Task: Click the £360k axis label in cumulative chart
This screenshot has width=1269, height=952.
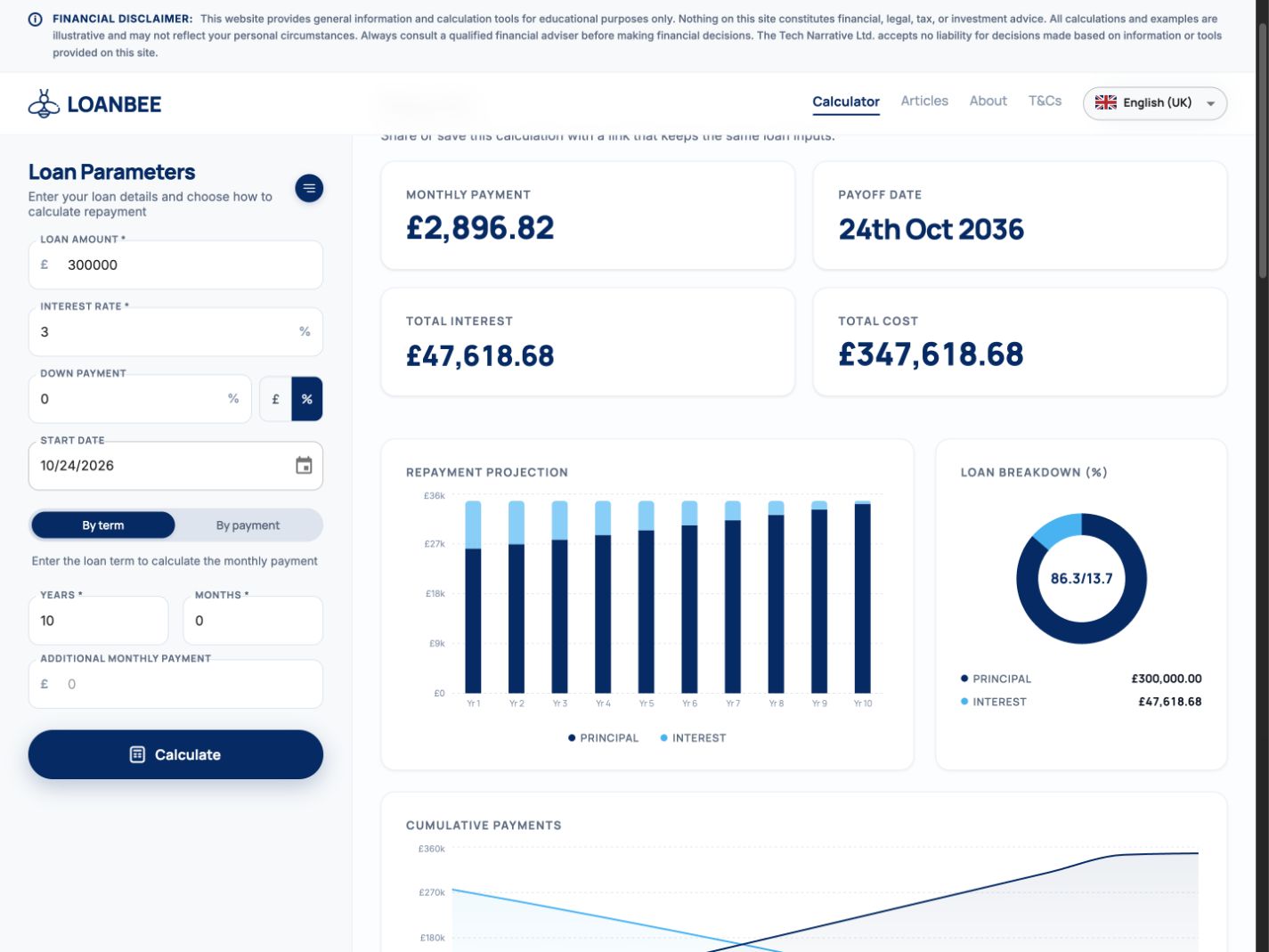Action: coord(431,849)
